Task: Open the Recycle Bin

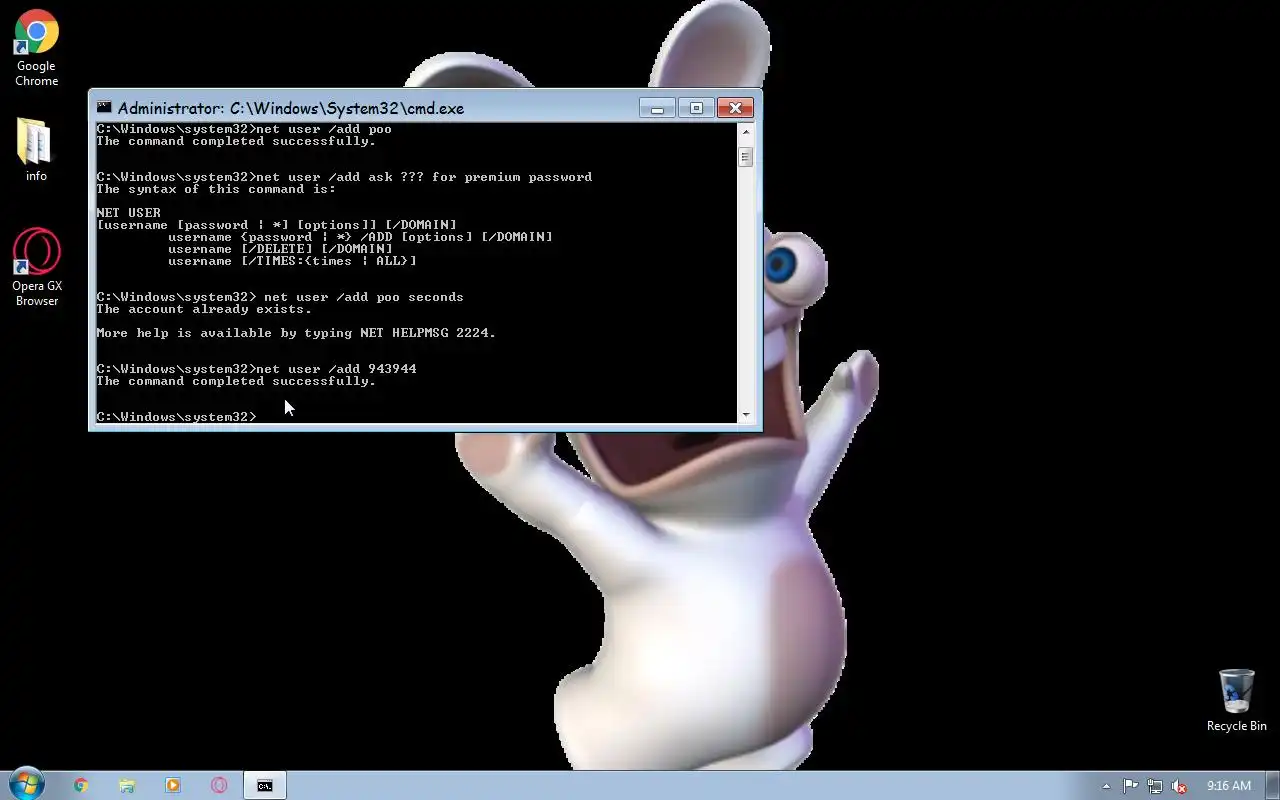Action: [x=1236, y=700]
